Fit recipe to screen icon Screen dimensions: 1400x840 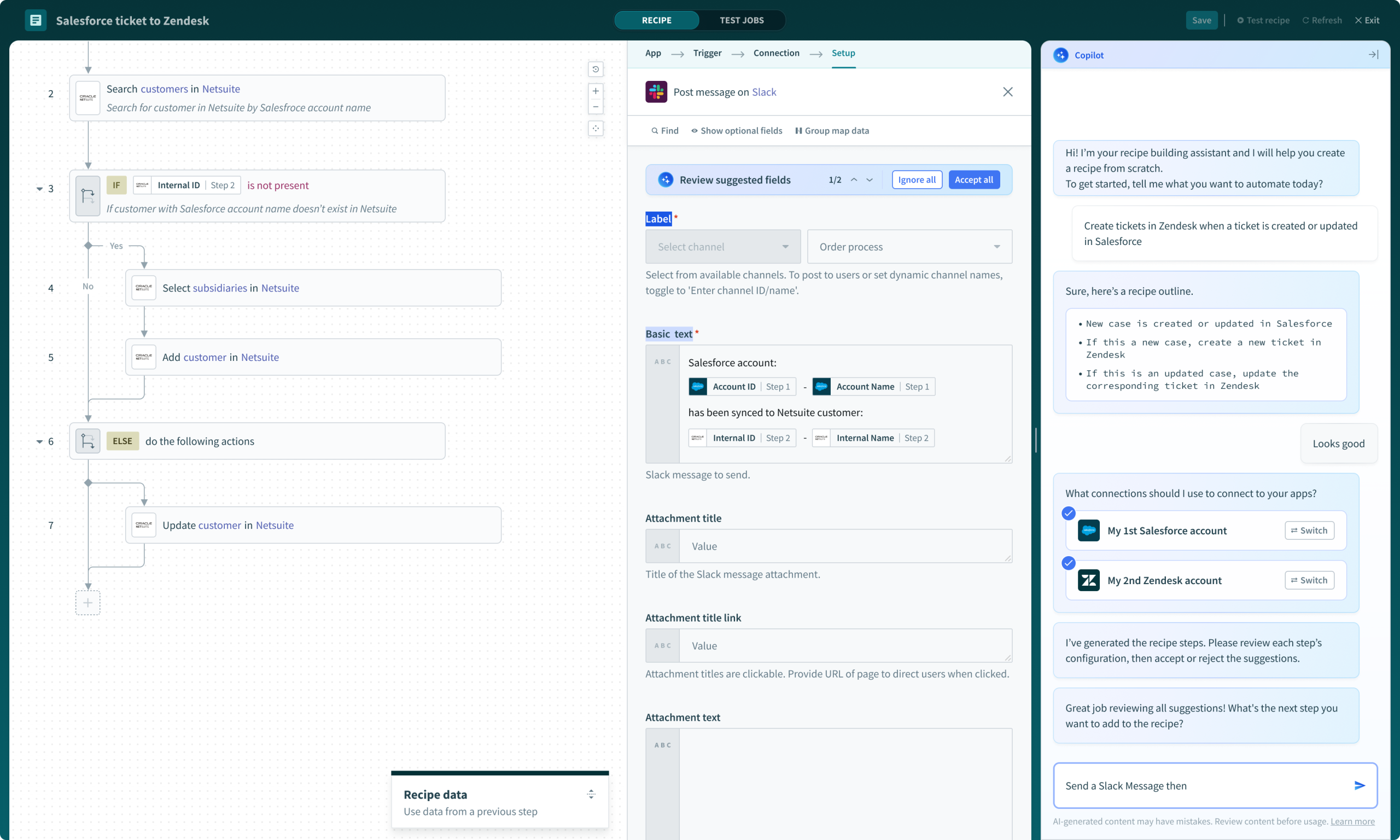click(x=596, y=129)
